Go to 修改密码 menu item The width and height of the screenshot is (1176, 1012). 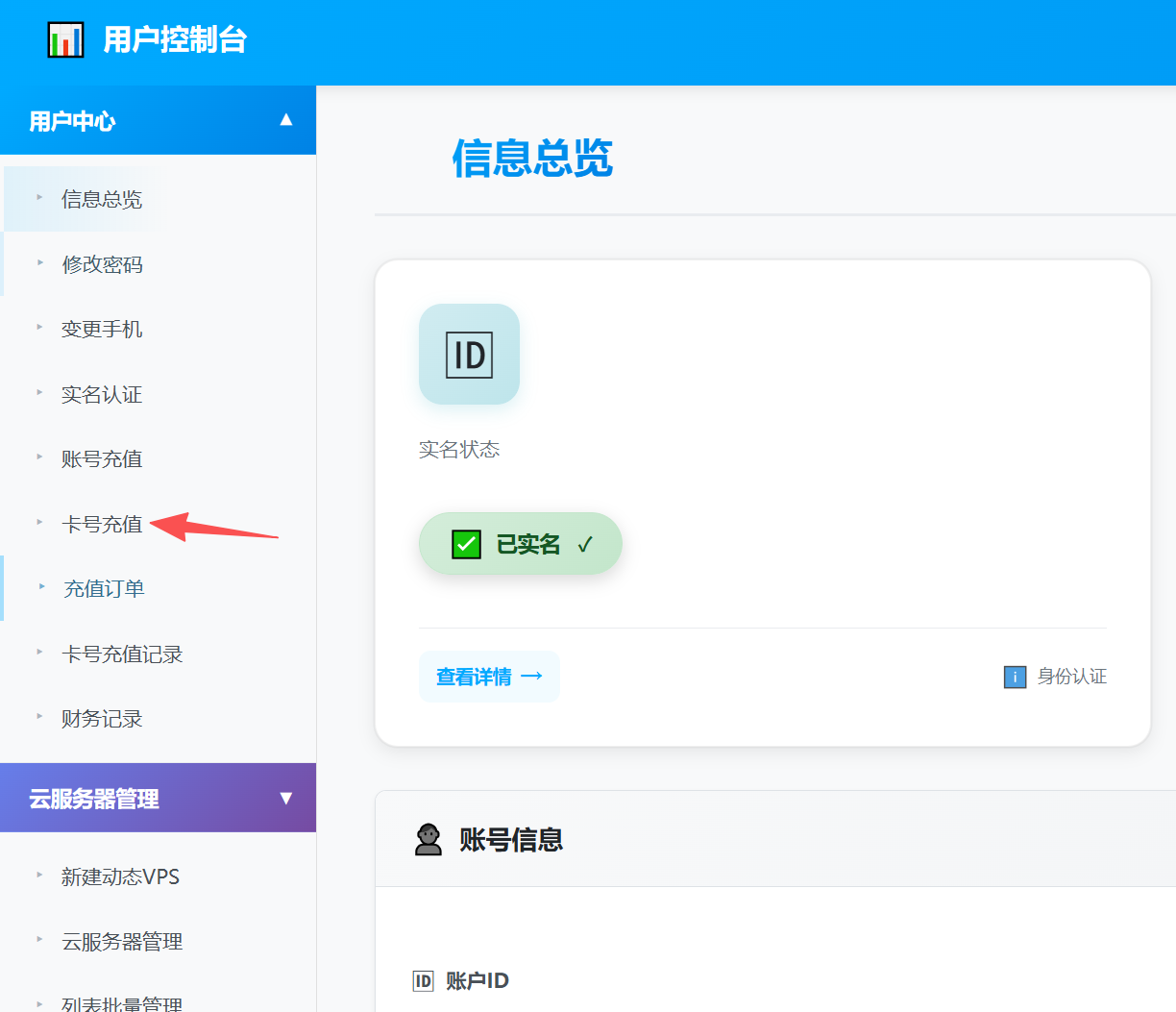point(102,264)
